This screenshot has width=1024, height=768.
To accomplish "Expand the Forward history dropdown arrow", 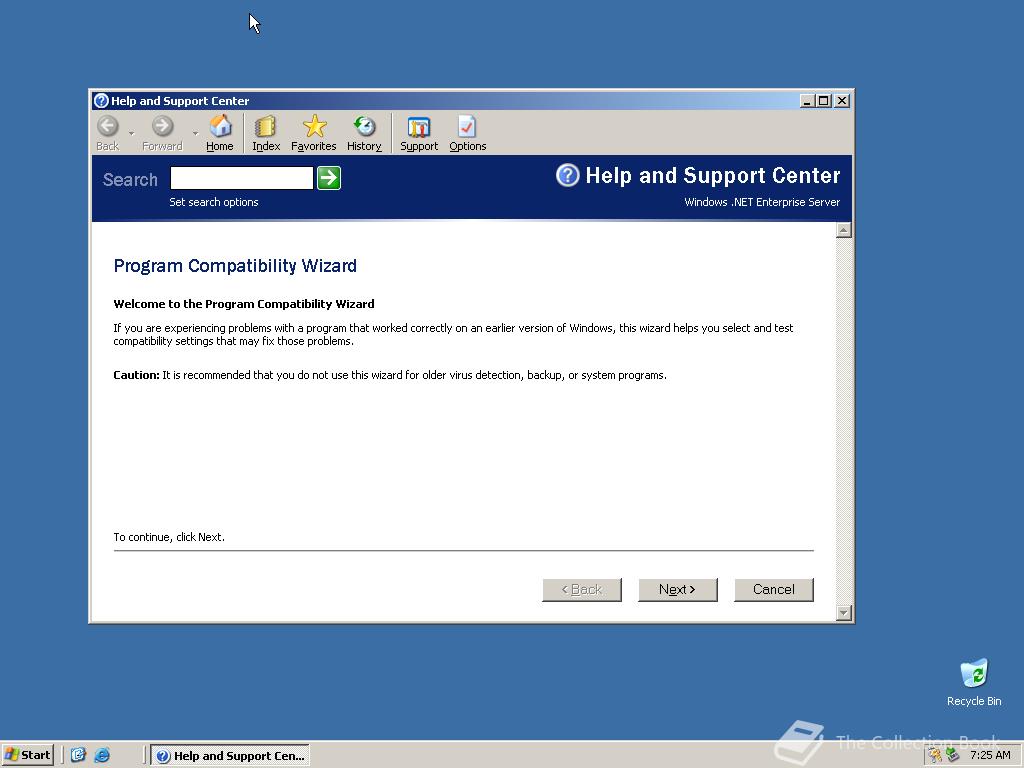I will pyautogui.click(x=195, y=133).
